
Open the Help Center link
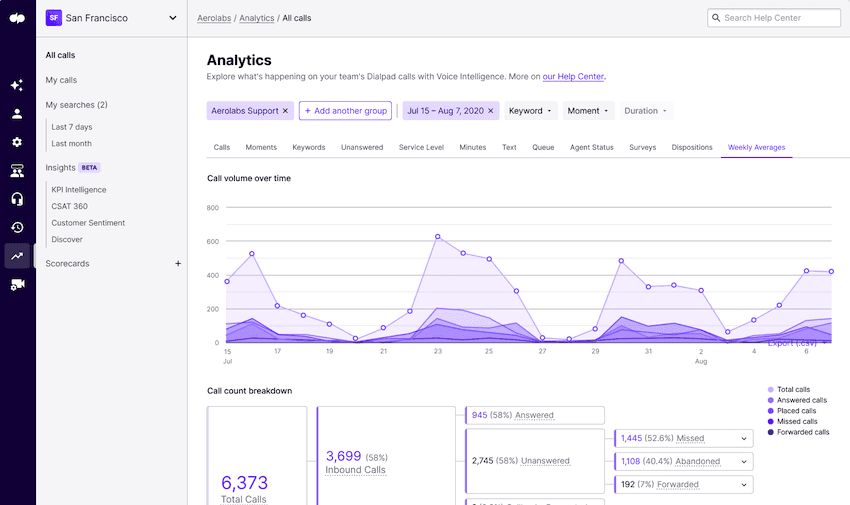point(573,76)
